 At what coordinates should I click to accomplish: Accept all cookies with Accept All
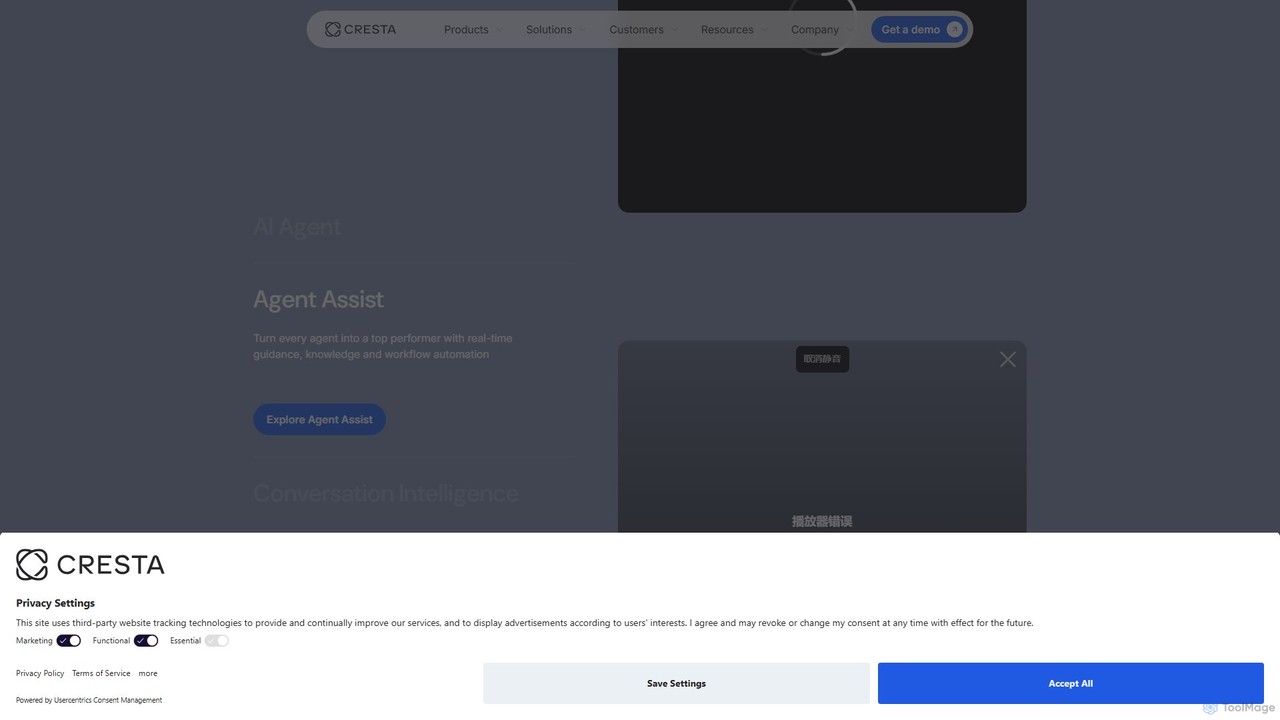pos(1071,684)
